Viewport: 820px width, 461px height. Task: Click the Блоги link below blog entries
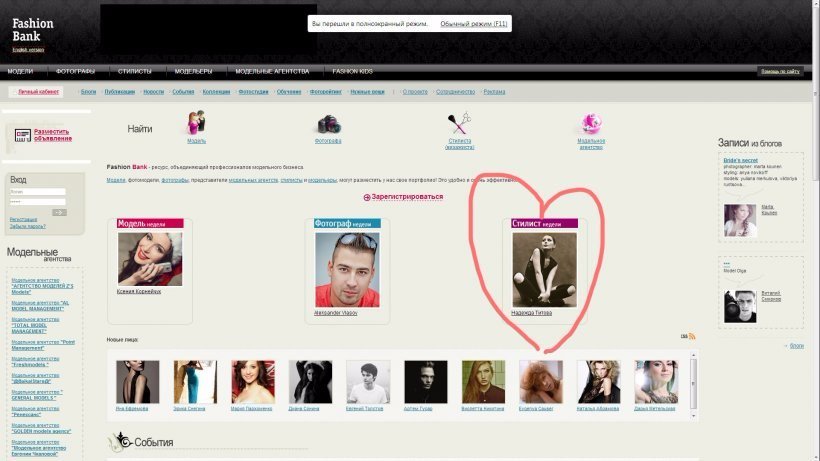tap(796, 345)
